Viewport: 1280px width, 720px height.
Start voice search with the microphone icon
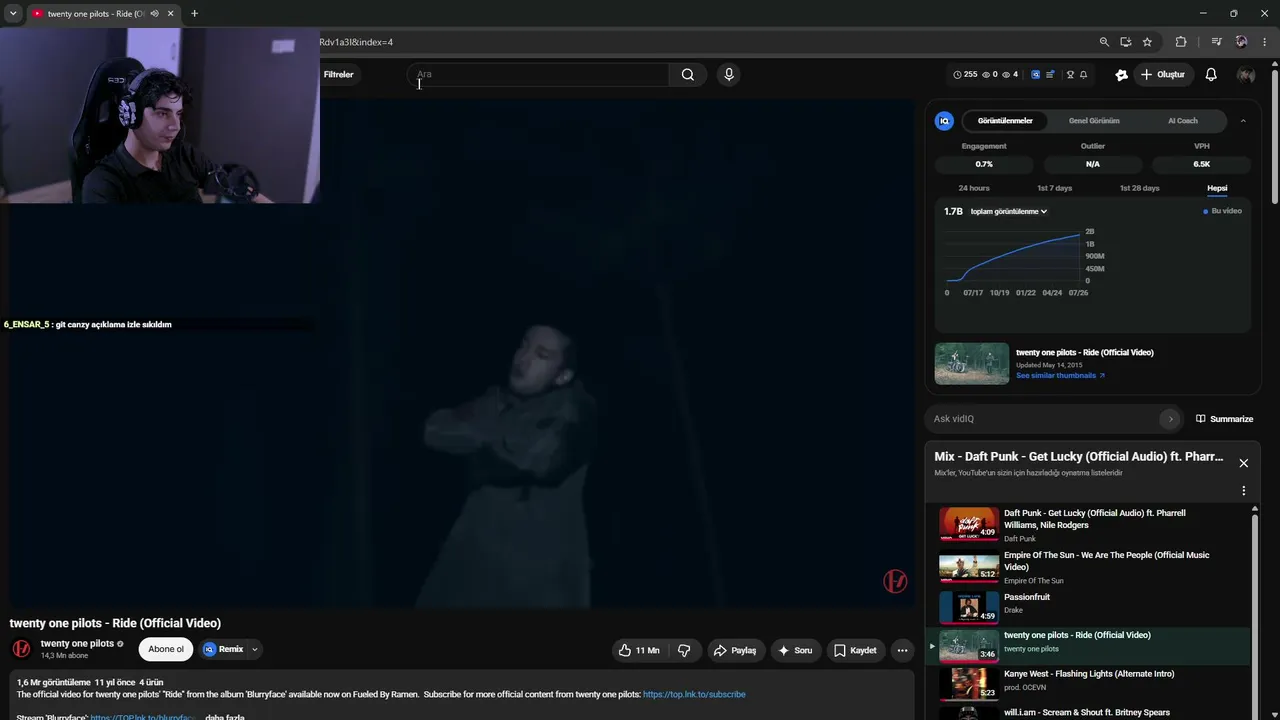[x=729, y=74]
